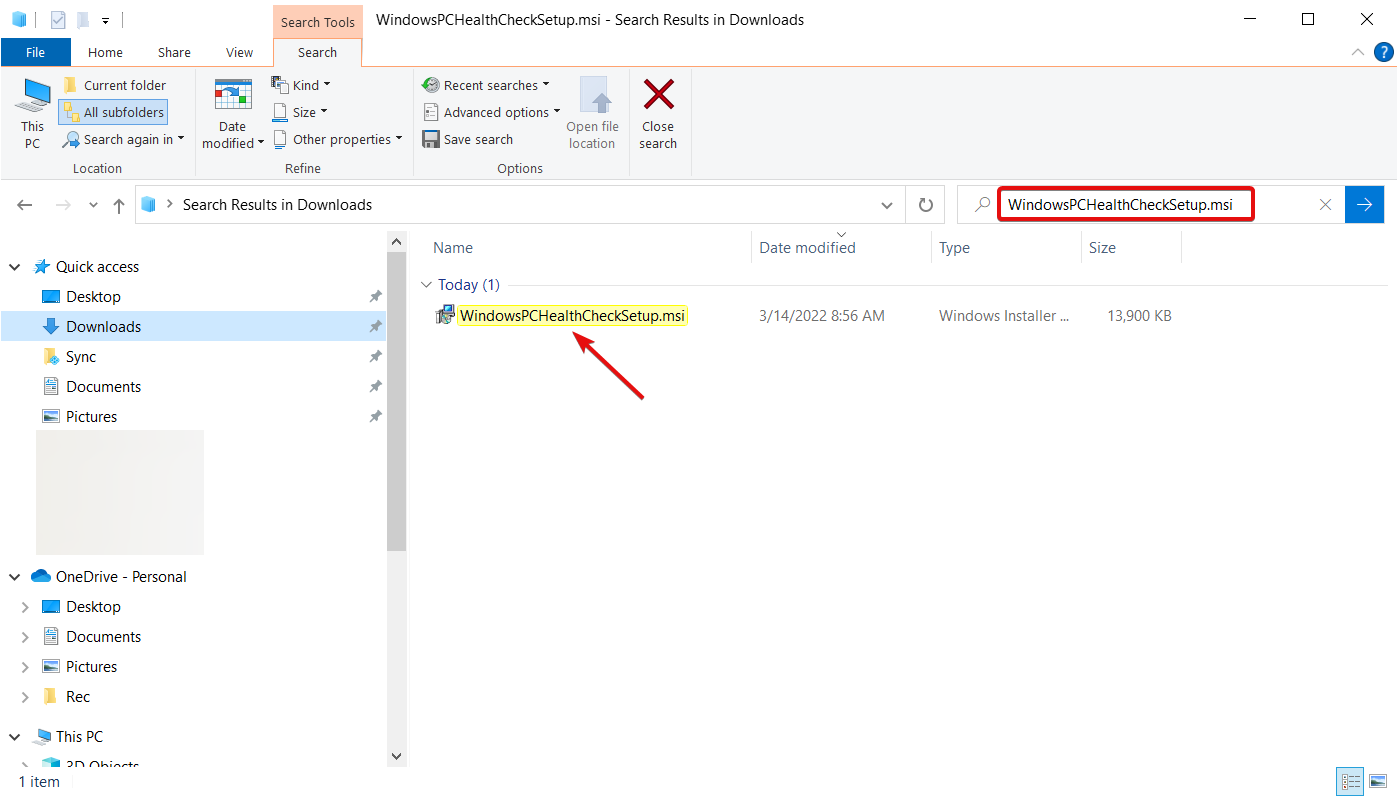The image size is (1398, 797).
Task: Expand Pictures under OneDrive
Action: (26, 667)
